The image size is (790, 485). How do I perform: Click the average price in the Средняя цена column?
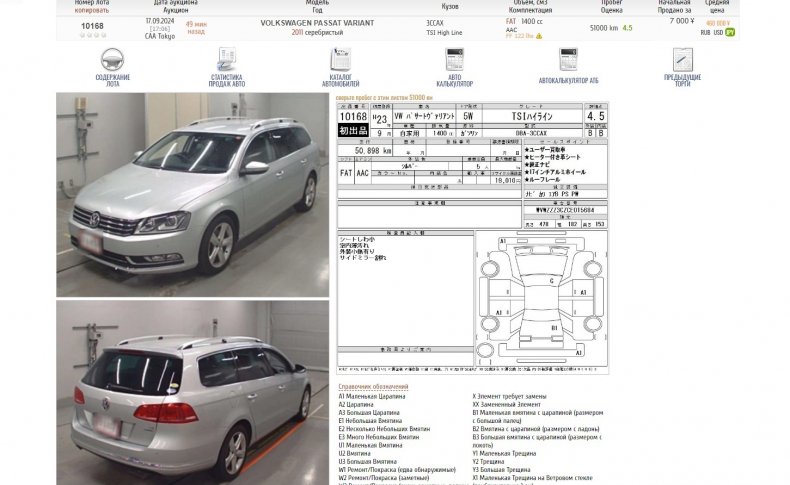[x=717, y=24]
